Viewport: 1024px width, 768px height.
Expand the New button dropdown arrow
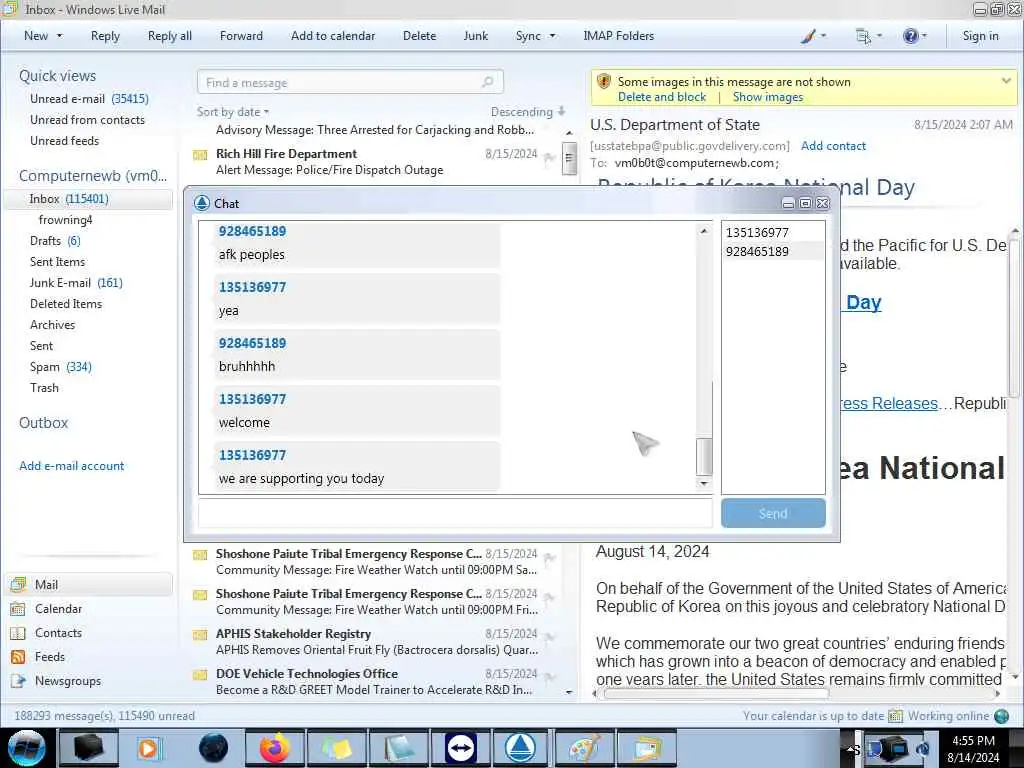[x=59, y=36]
